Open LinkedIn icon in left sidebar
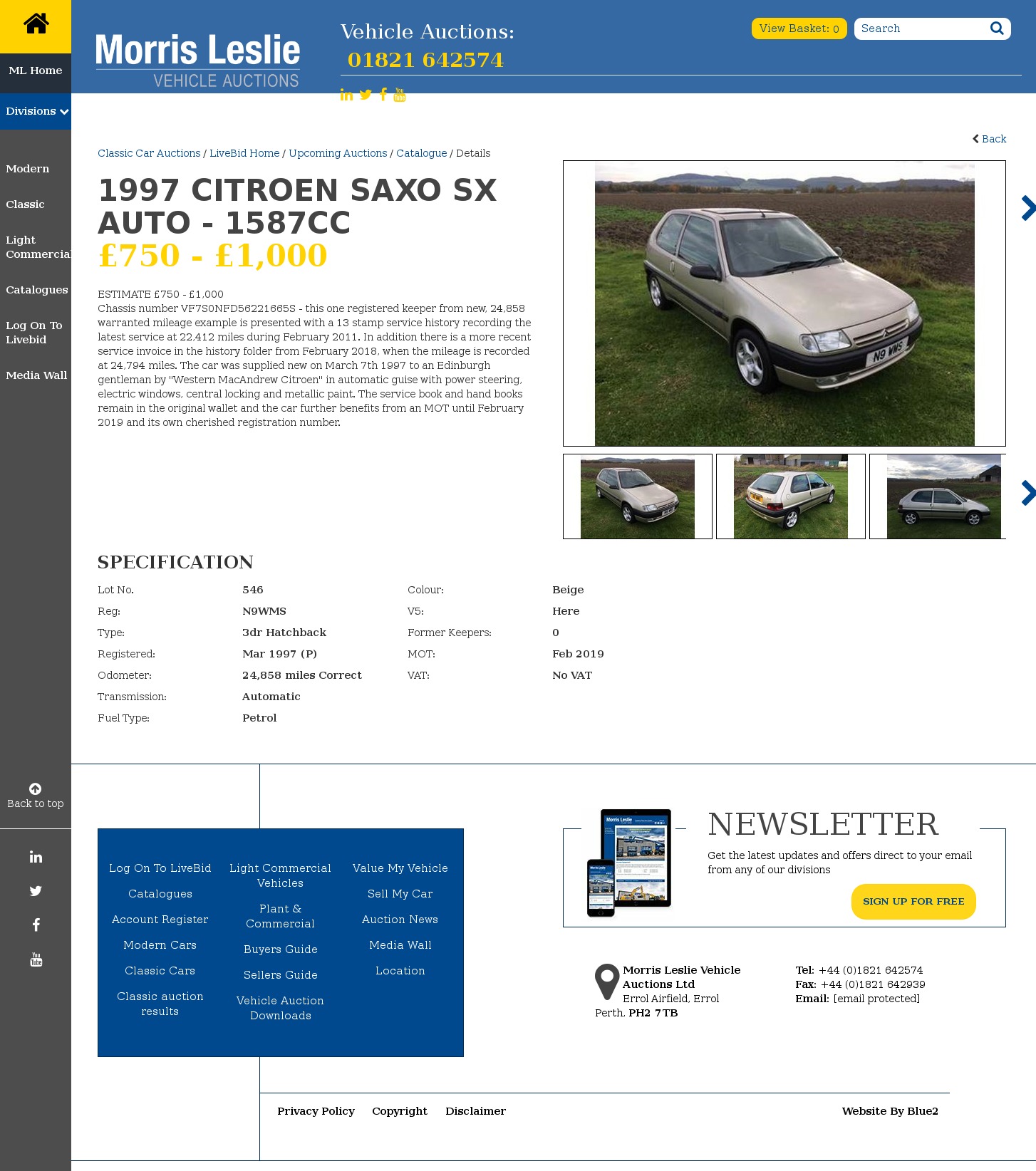This screenshot has width=1036, height=1171. pyautogui.click(x=36, y=857)
